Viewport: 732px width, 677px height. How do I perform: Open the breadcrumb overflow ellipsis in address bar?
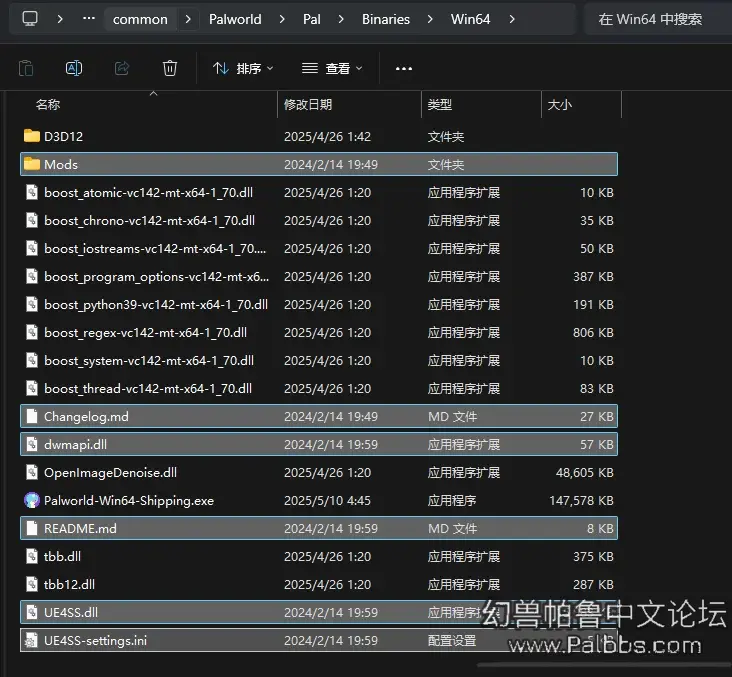89,19
